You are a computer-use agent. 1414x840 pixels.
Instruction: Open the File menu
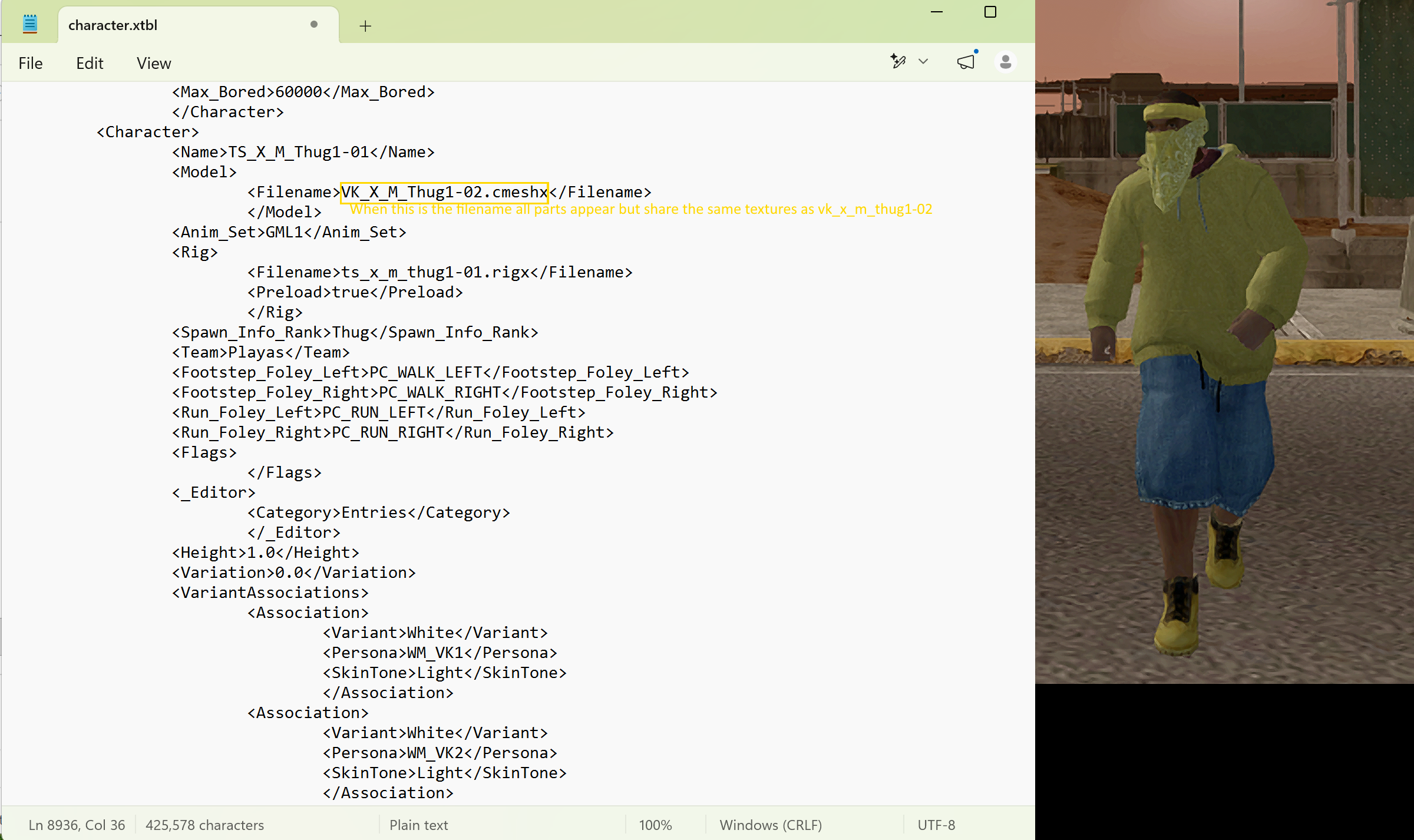(x=31, y=63)
